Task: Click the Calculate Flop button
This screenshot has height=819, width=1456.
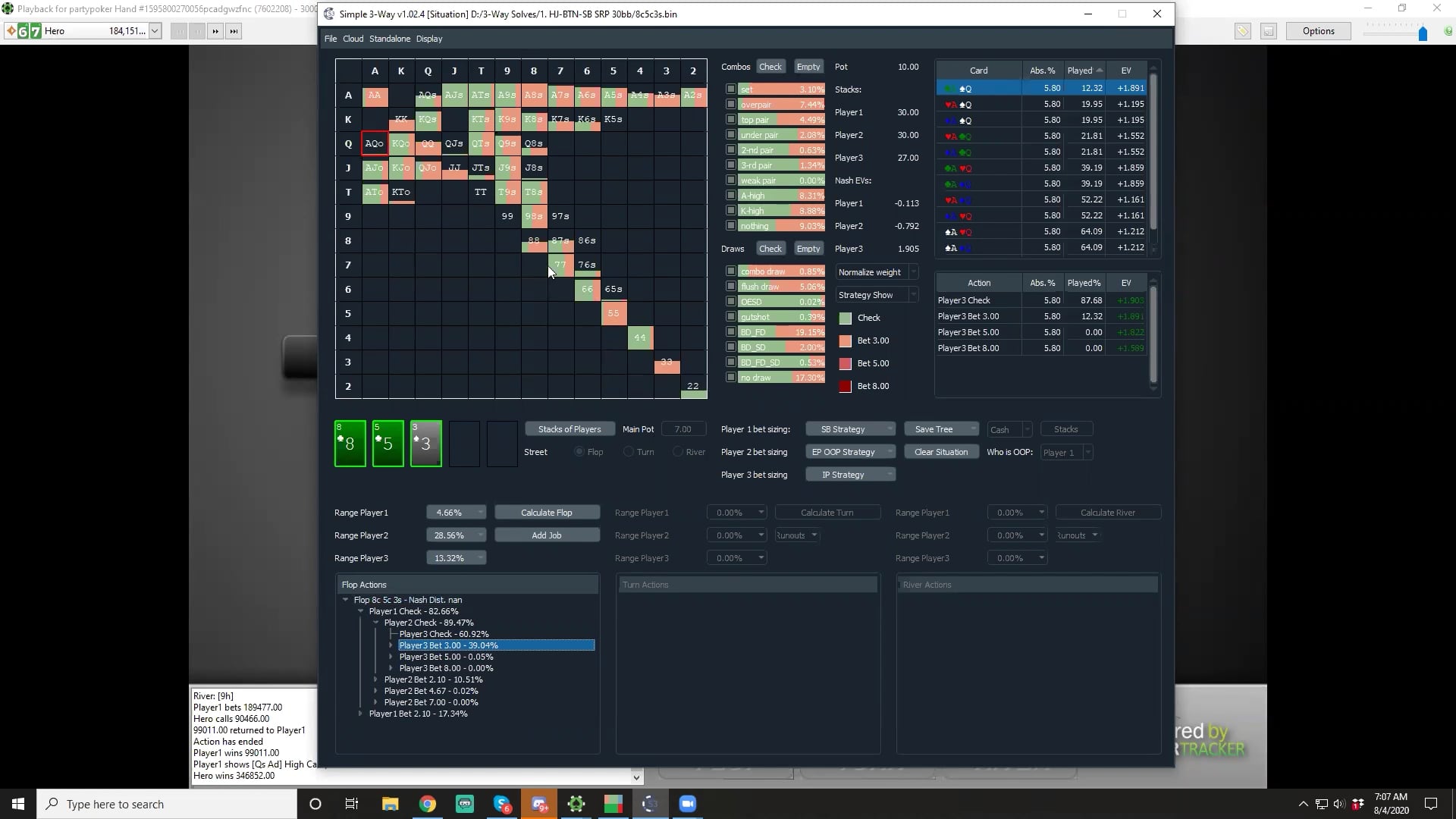Action: coord(547,512)
